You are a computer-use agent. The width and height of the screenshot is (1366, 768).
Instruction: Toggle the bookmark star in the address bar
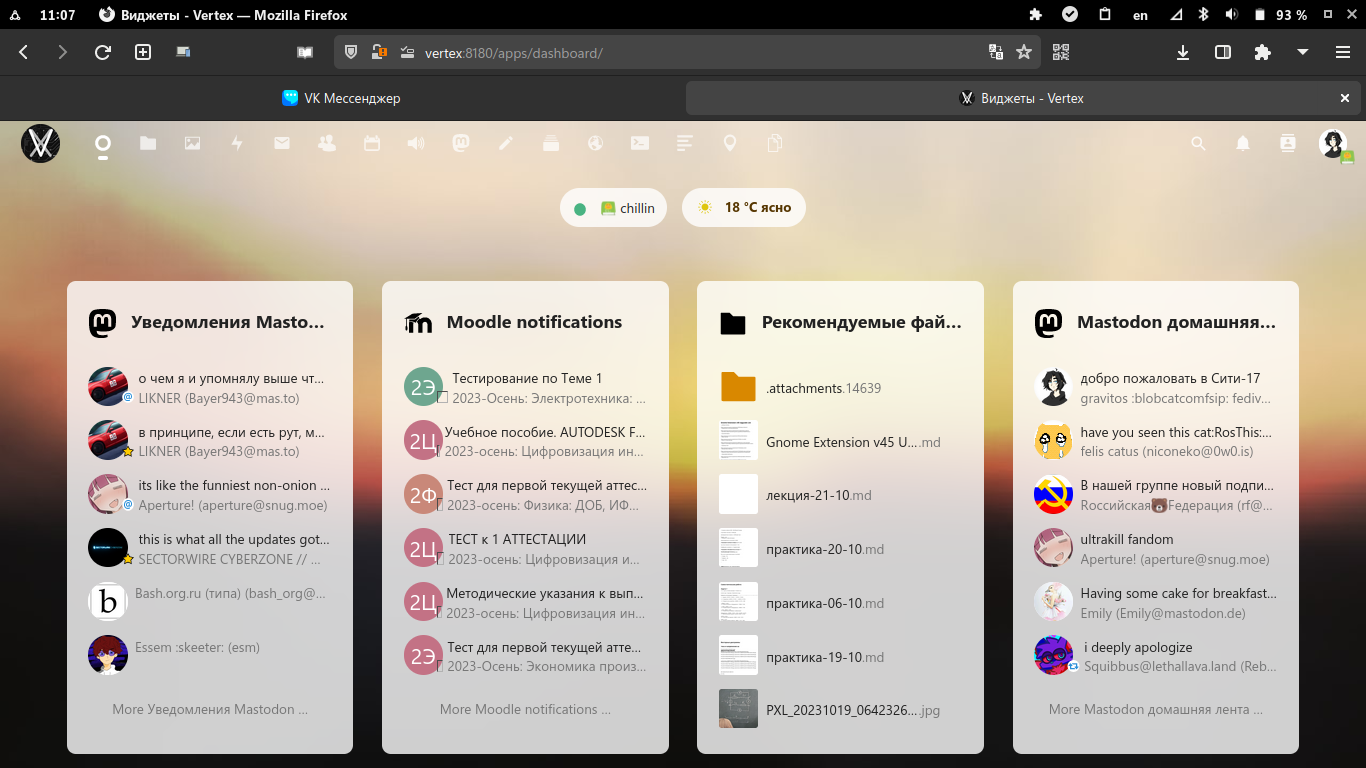[x=1024, y=52]
